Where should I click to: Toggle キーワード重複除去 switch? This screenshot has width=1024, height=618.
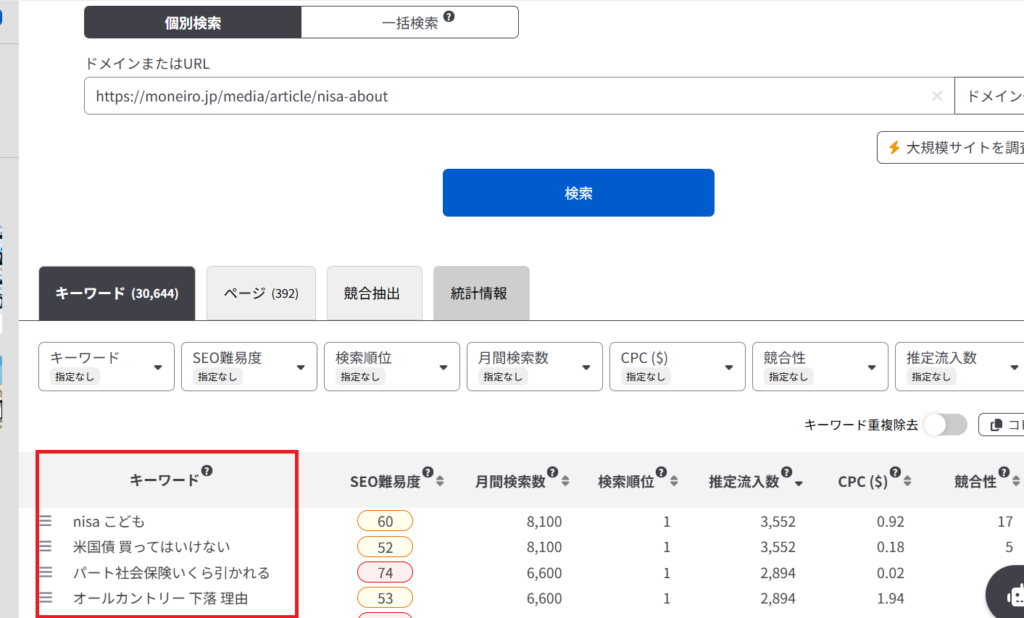(946, 425)
